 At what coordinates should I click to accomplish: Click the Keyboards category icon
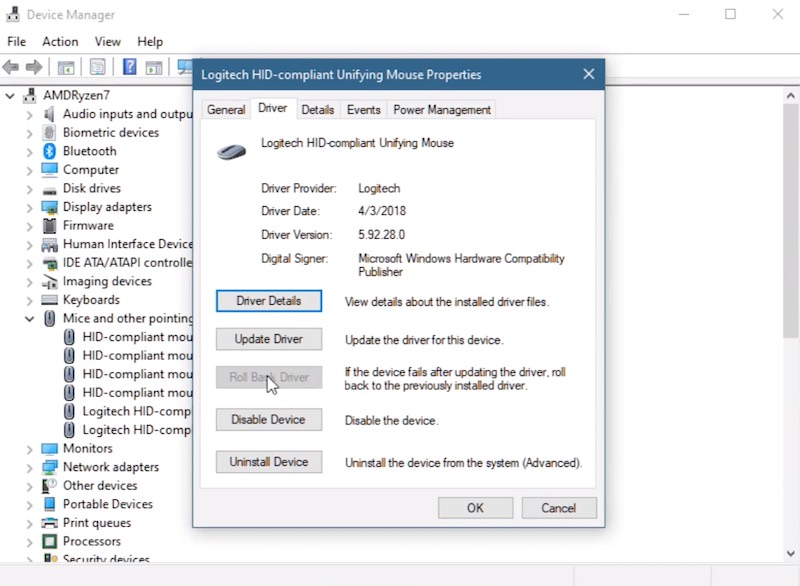coord(49,300)
